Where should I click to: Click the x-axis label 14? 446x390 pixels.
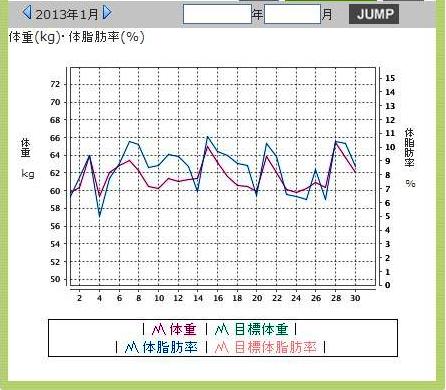(x=198, y=298)
